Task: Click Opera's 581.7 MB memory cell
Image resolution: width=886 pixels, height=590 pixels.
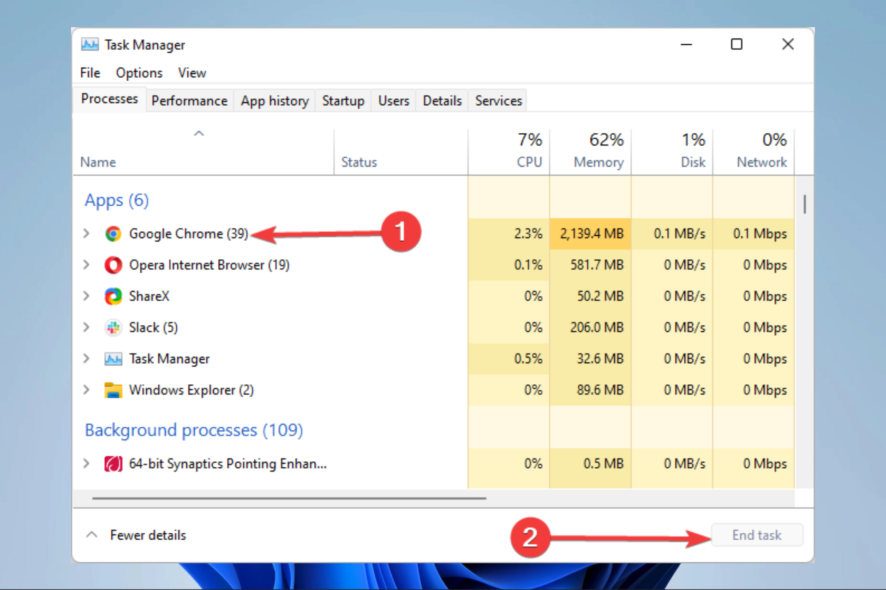Action: click(x=590, y=265)
